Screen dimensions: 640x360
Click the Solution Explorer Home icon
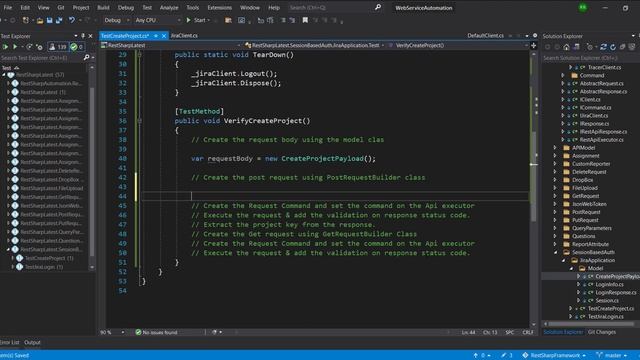point(566,47)
